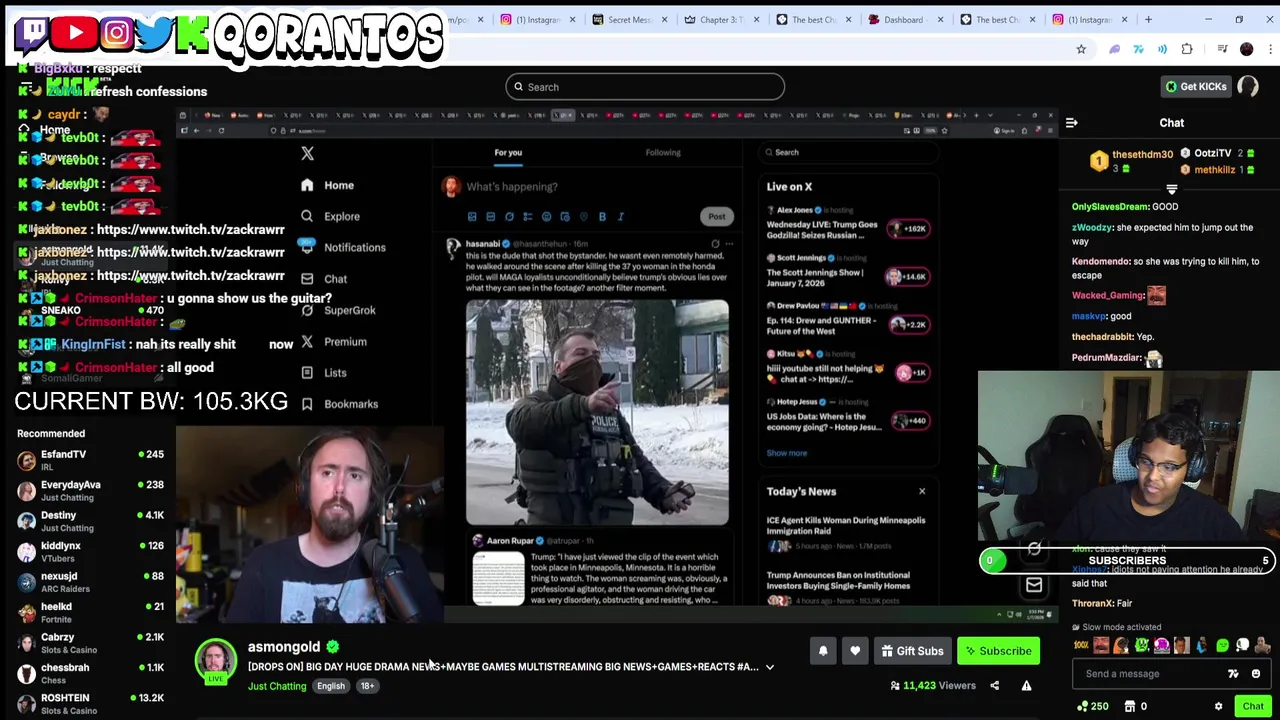Close the Dashboard browser tab

point(940,19)
